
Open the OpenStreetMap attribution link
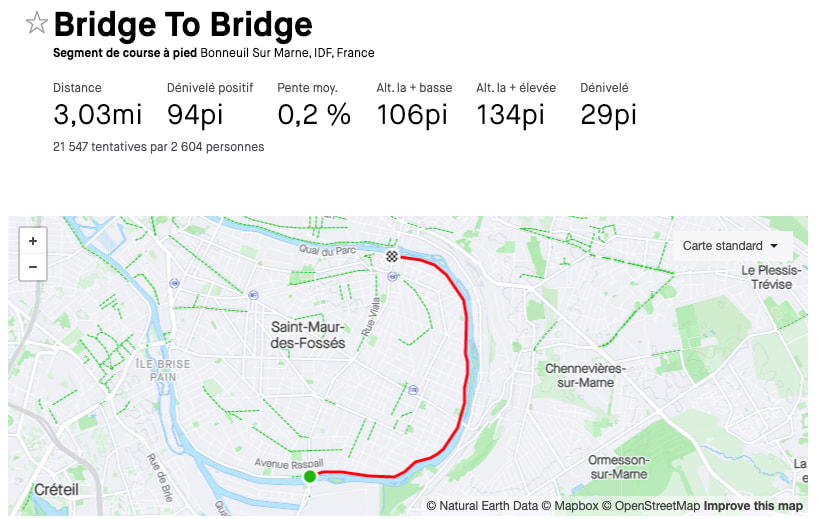657,506
